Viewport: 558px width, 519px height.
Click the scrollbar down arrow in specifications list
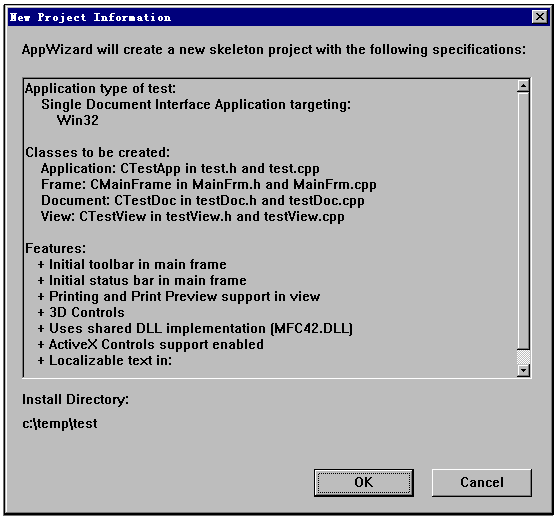coord(523,370)
